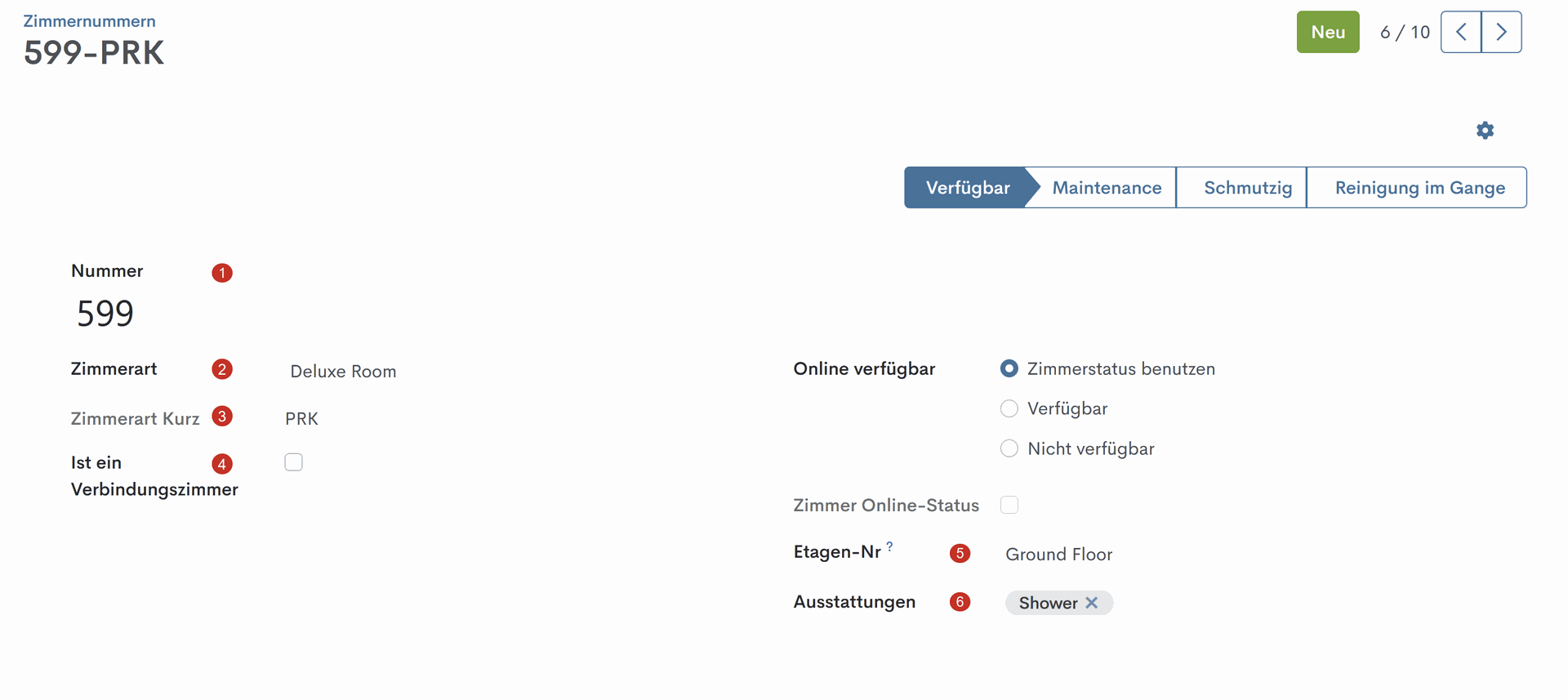Go to previous record arrow

pyautogui.click(x=1461, y=32)
